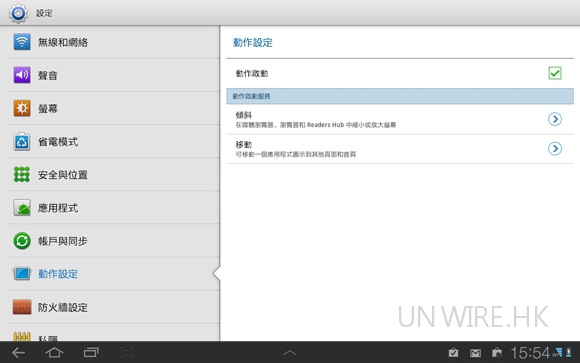Go to home screen via home icon

coord(54,353)
